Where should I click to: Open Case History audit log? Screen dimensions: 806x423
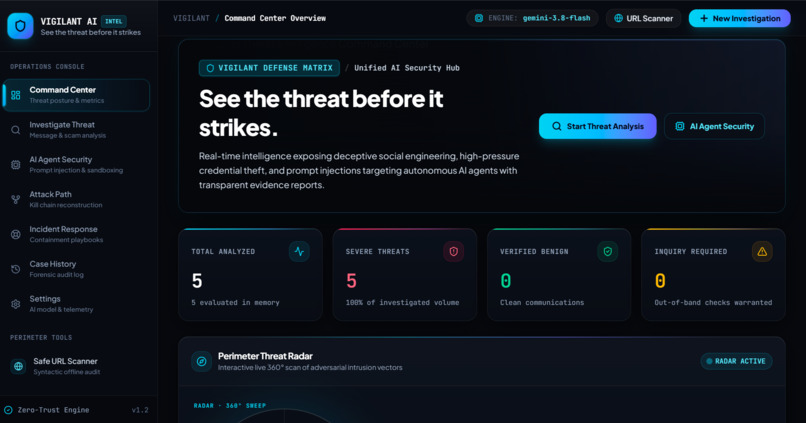coord(76,269)
